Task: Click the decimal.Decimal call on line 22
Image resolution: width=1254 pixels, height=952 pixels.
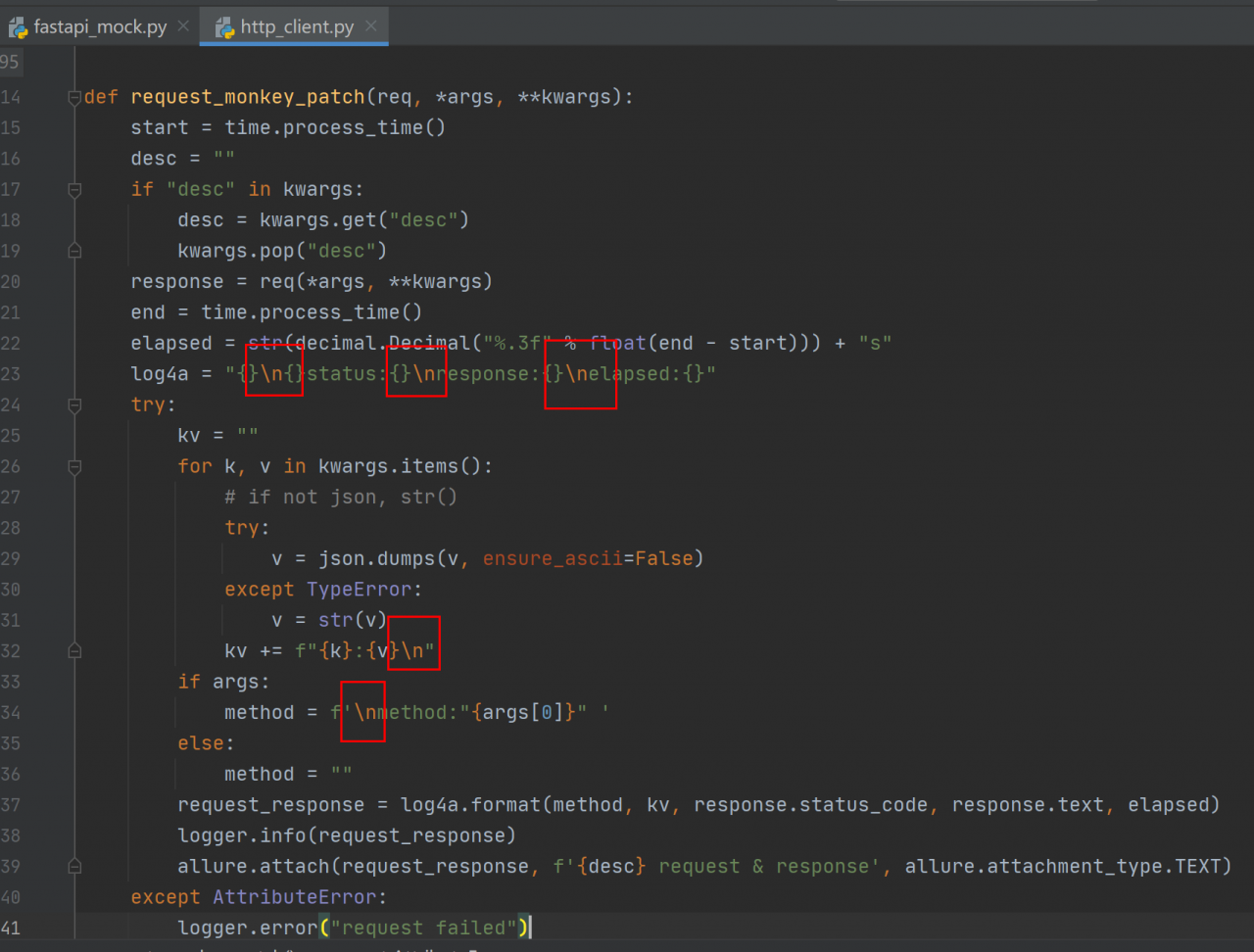Action: pyautogui.click(x=382, y=343)
